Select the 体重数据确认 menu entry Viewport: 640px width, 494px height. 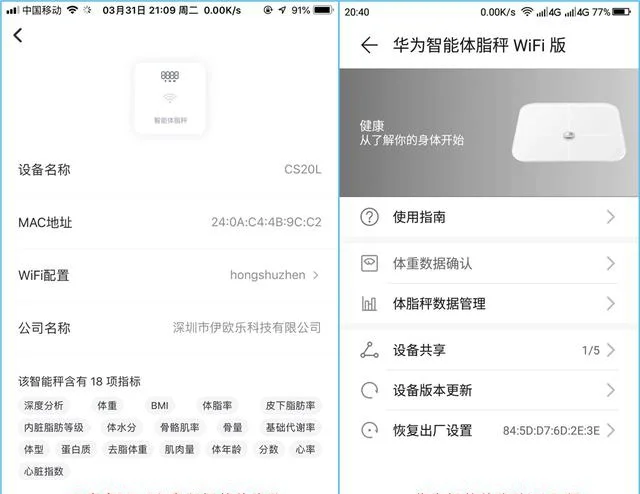(x=489, y=263)
